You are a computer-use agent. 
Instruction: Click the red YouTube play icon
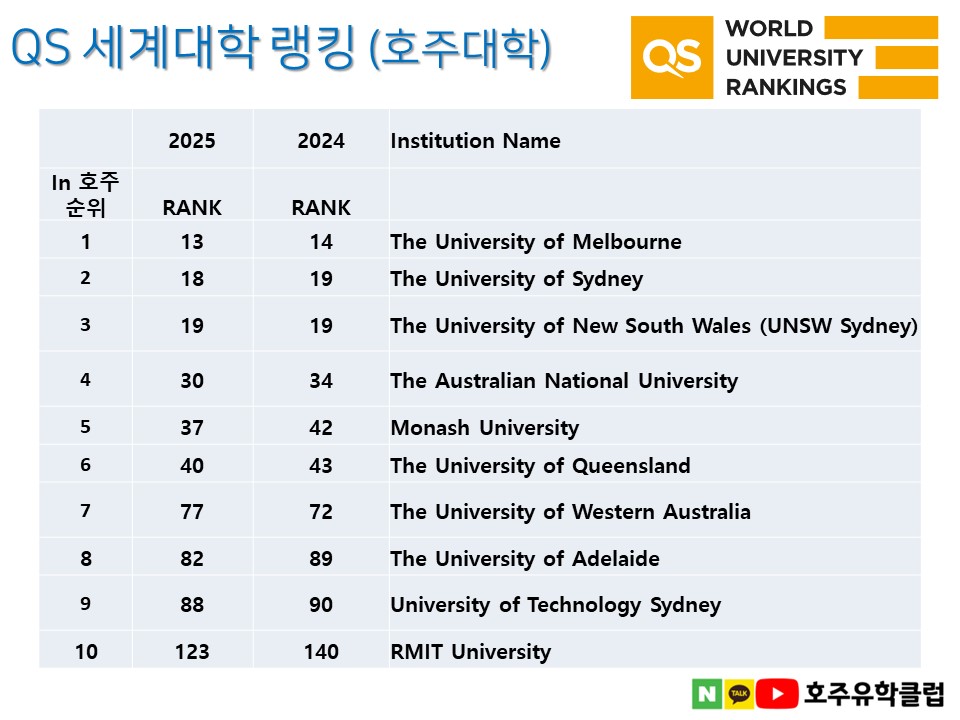[777, 694]
